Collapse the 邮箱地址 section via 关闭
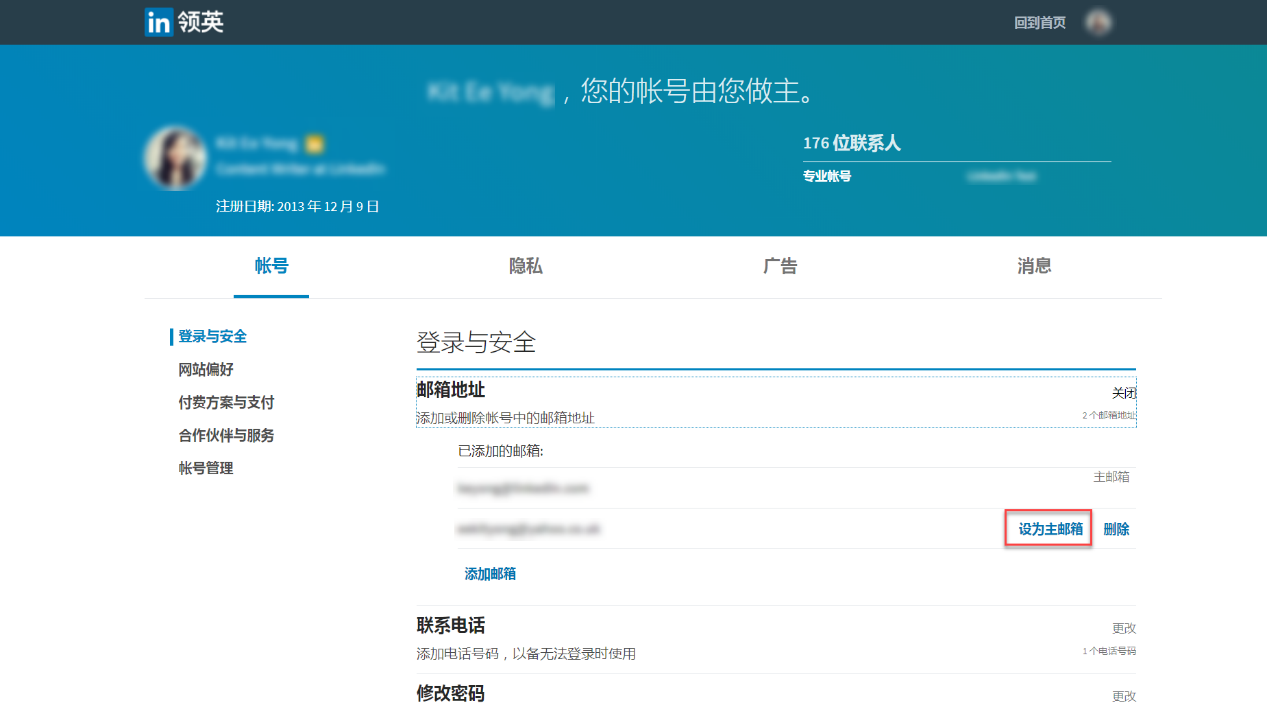This screenshot has height=703, width=1267. (1124, 393)
